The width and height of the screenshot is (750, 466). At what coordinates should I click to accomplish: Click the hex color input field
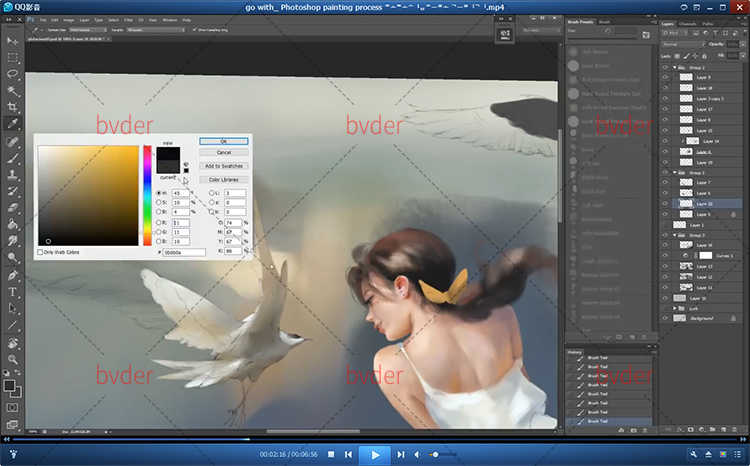185,252
